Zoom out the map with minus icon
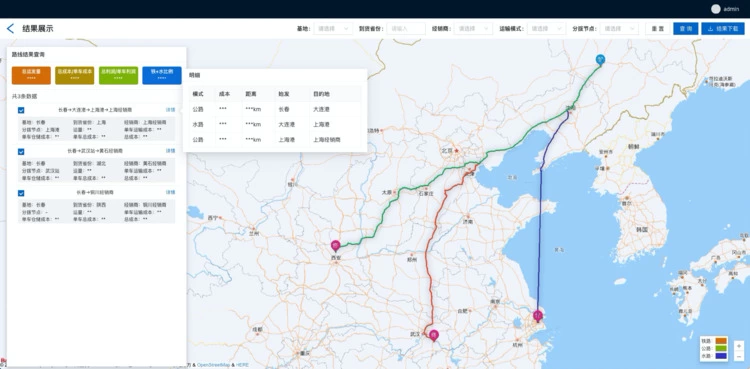 [x=739, y=356]
